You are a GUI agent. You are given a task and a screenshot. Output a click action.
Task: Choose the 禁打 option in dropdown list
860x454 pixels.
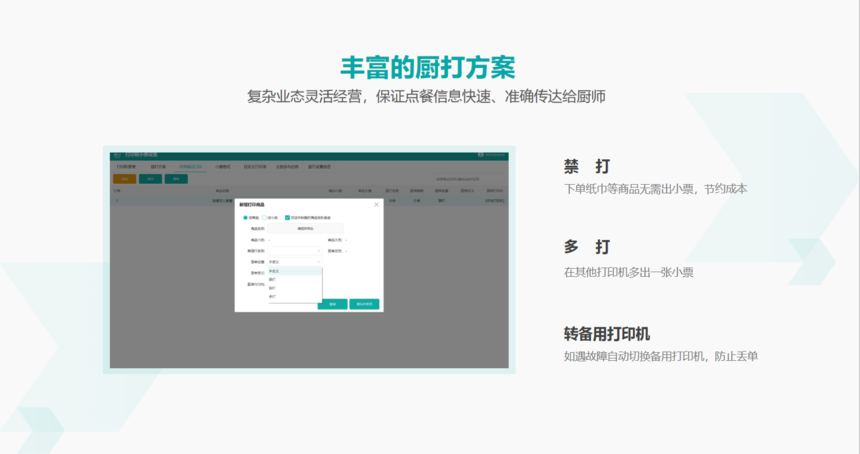coord(295,280)
